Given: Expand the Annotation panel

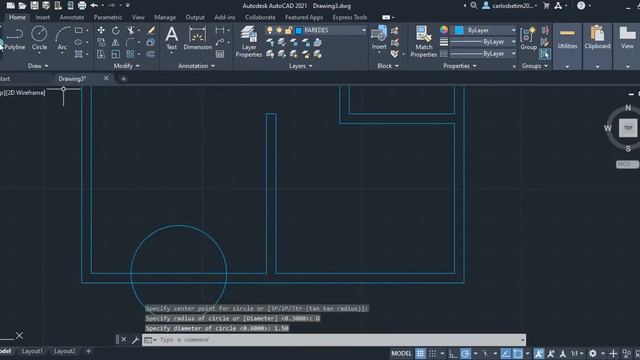Looking at the screenshot, I should coord(196,66).
